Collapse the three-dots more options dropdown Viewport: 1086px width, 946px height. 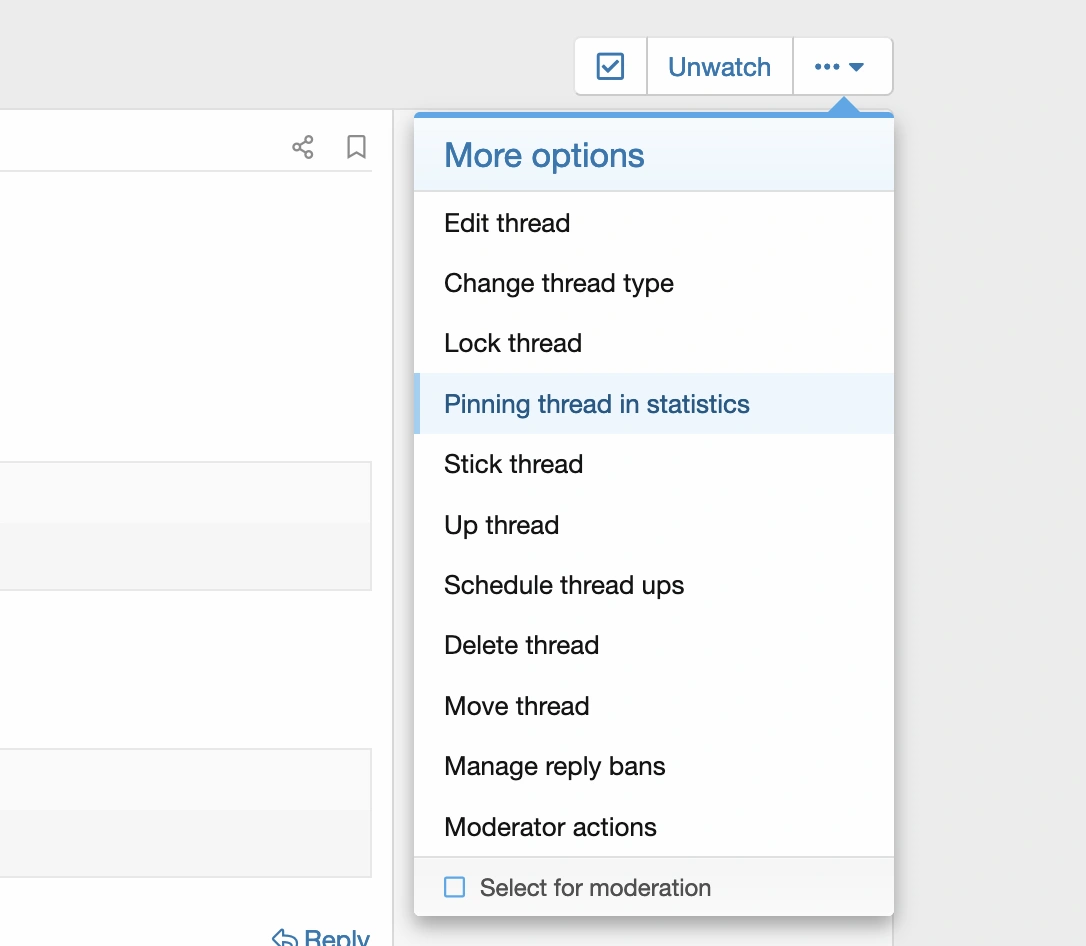point(841,67)
